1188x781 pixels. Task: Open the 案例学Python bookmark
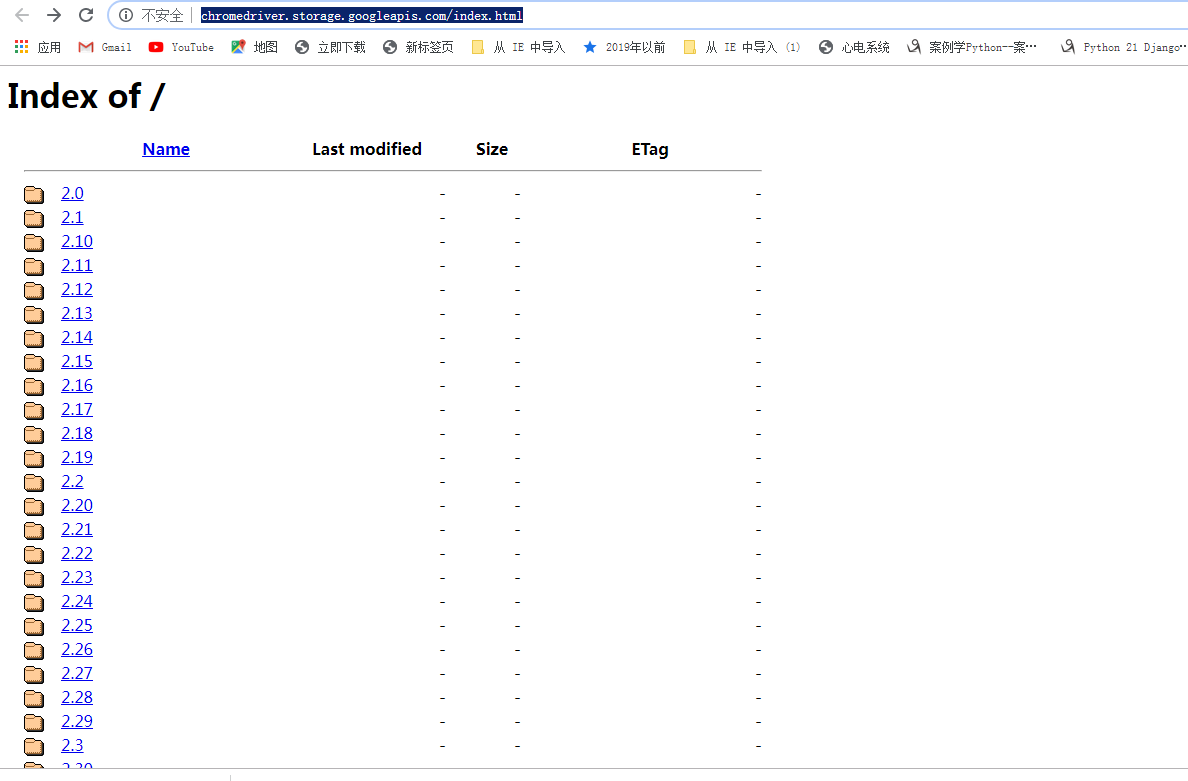point(972,47)
